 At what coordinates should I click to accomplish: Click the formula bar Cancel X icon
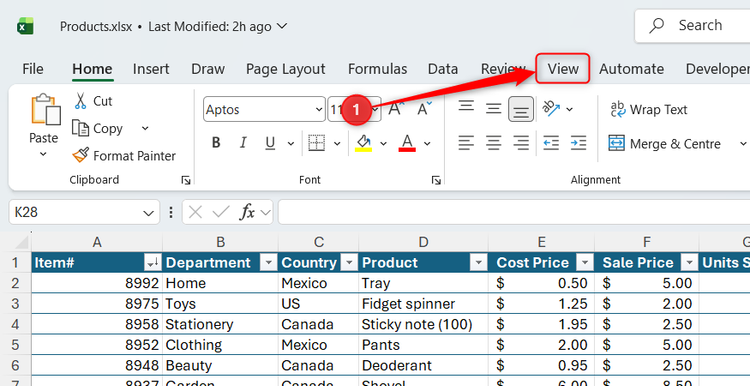195,212
